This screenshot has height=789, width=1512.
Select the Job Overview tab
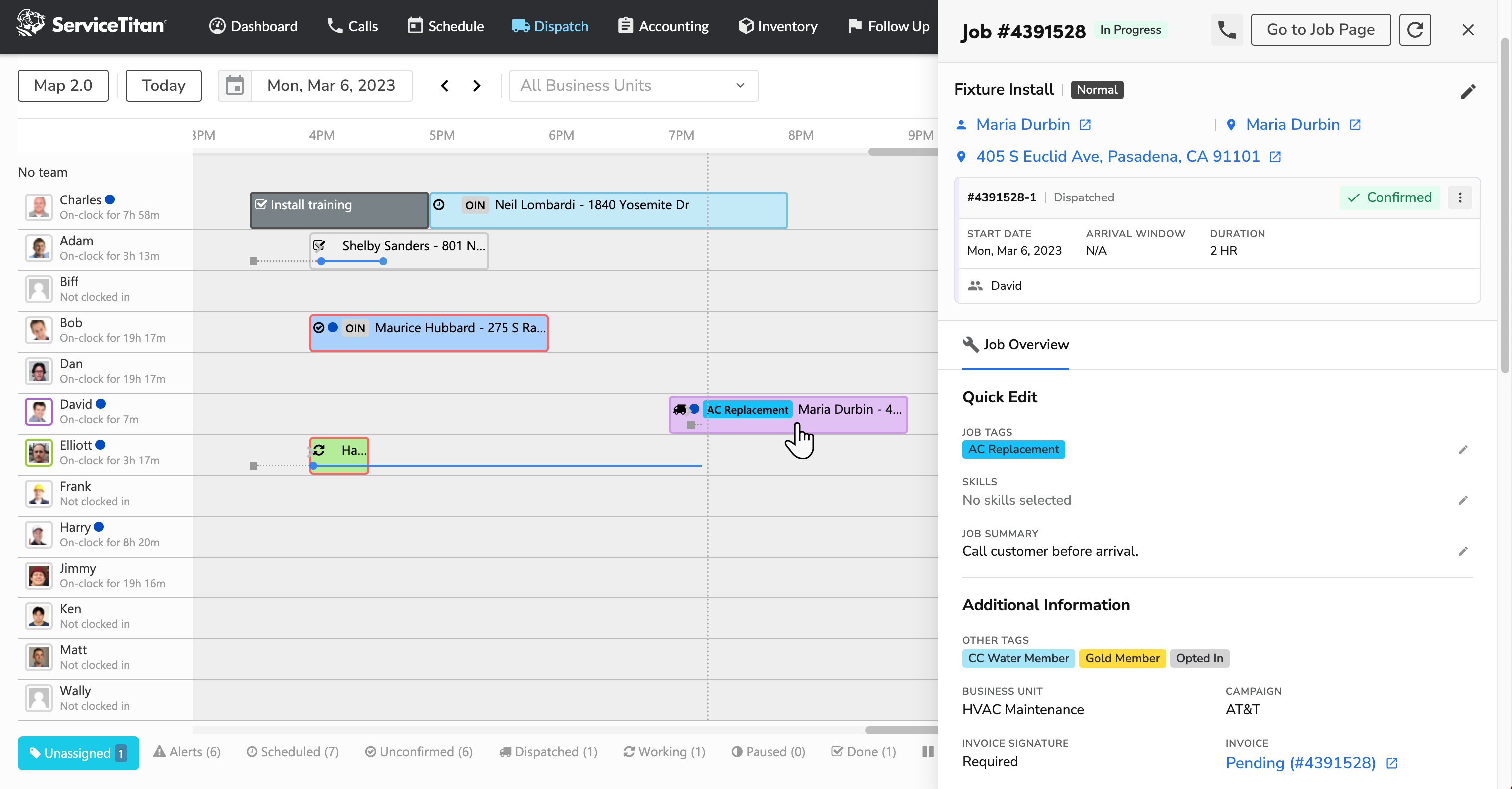point(1015,344)
